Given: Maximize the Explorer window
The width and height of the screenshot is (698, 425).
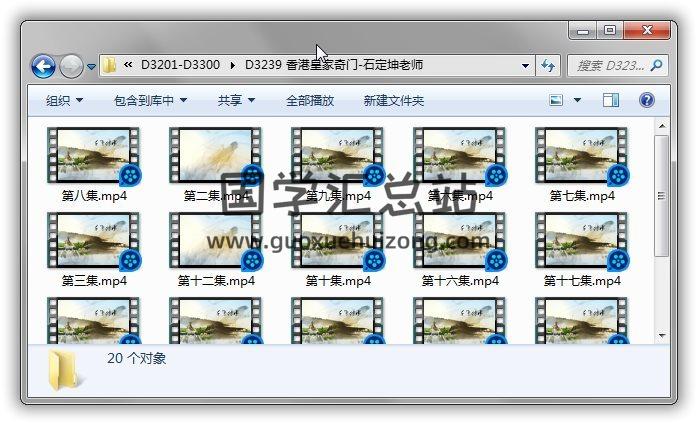Looking at the screenshot, I should (x=610, y=30).
